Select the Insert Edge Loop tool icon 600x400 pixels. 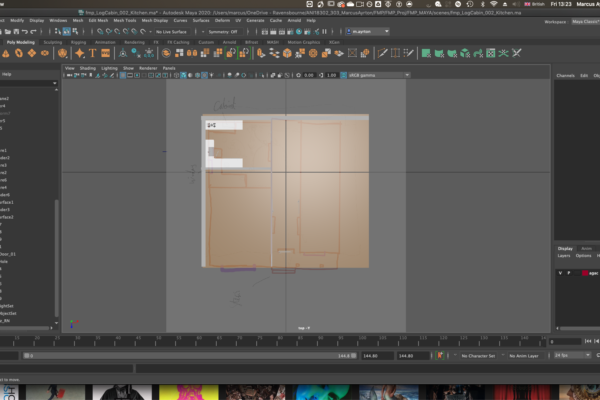click(395, 53)
